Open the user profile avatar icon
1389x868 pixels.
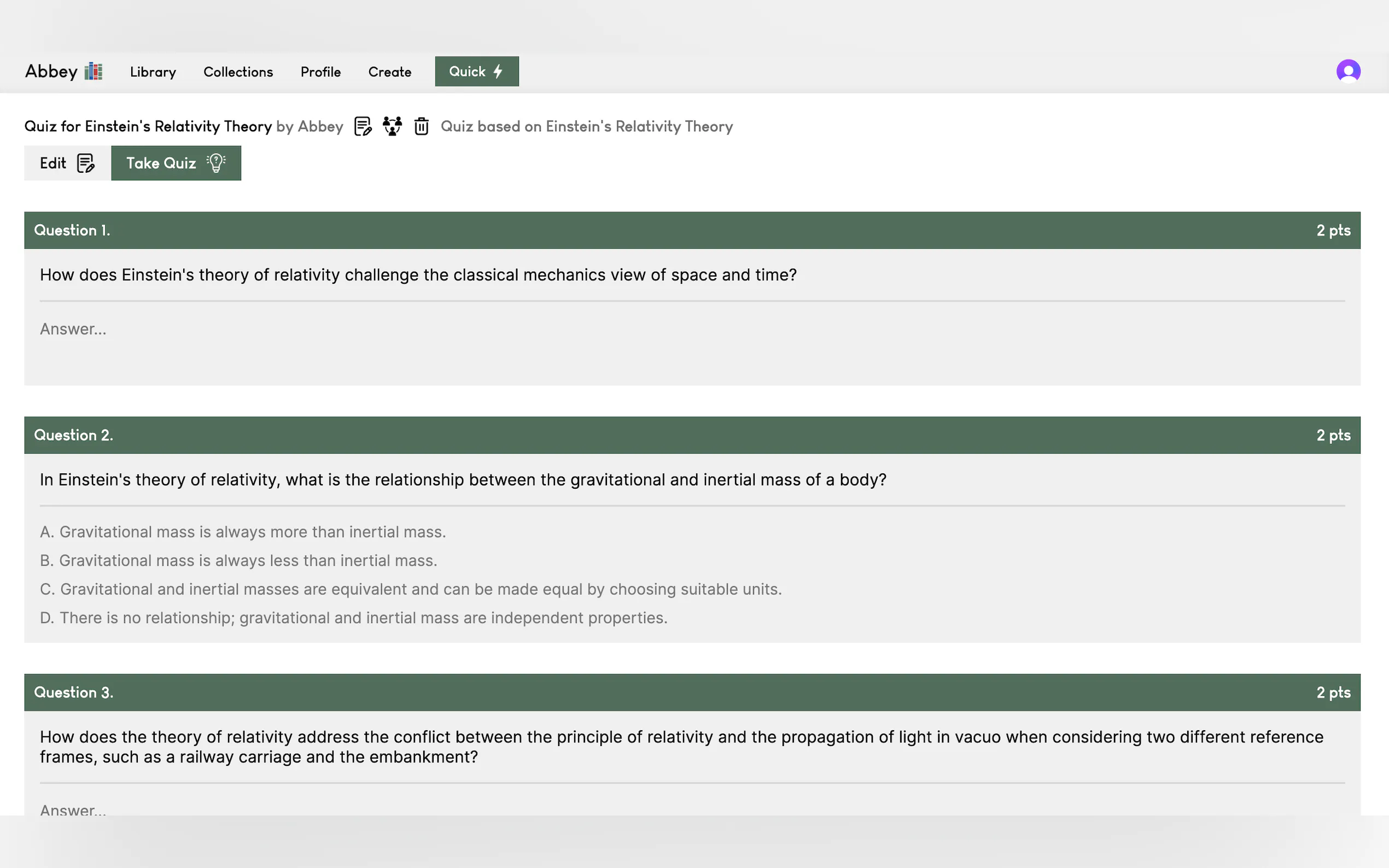tap(1347, 71)
